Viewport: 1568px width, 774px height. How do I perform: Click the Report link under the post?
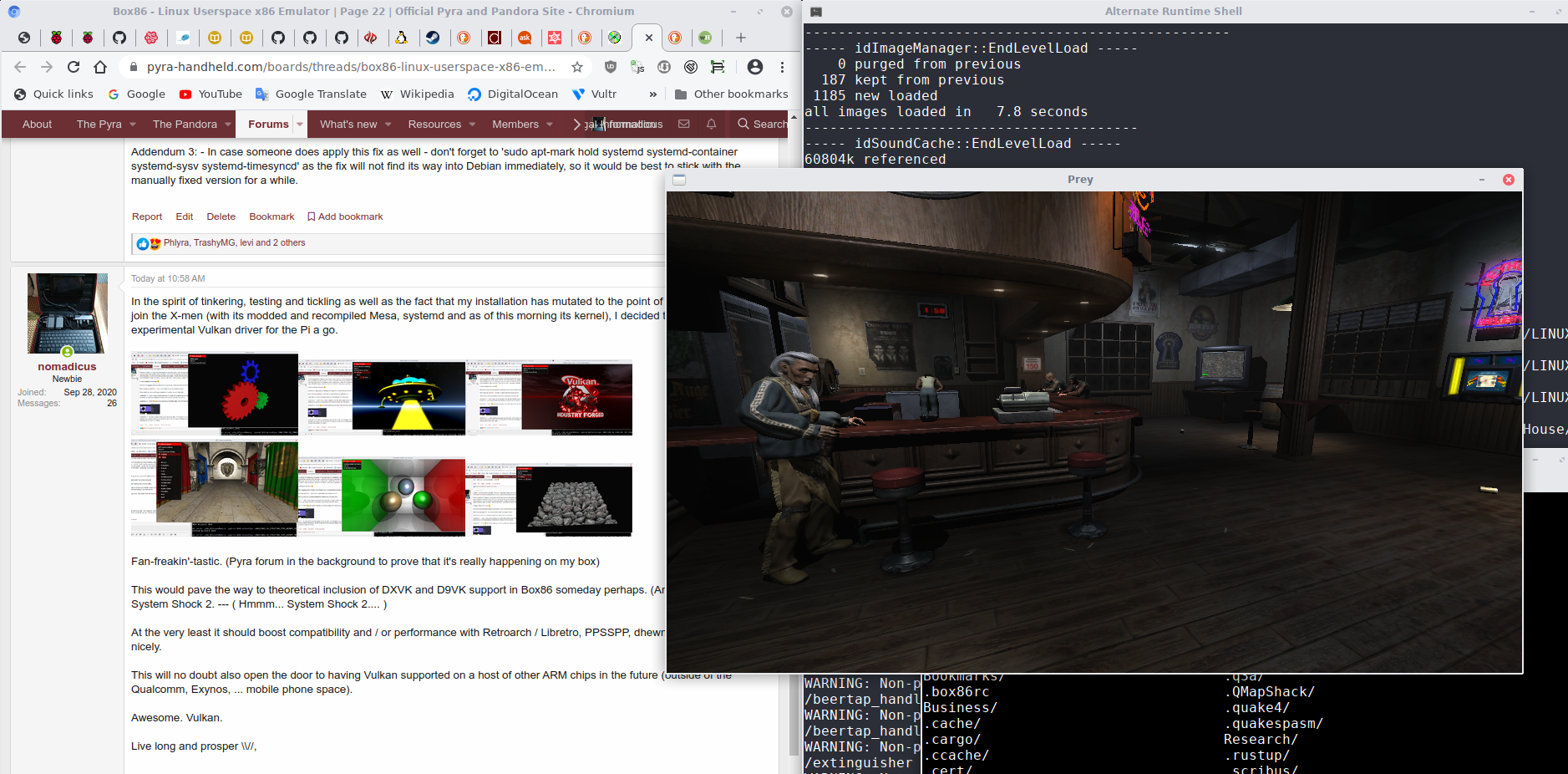pyautogui.click(x=147, y=216)
